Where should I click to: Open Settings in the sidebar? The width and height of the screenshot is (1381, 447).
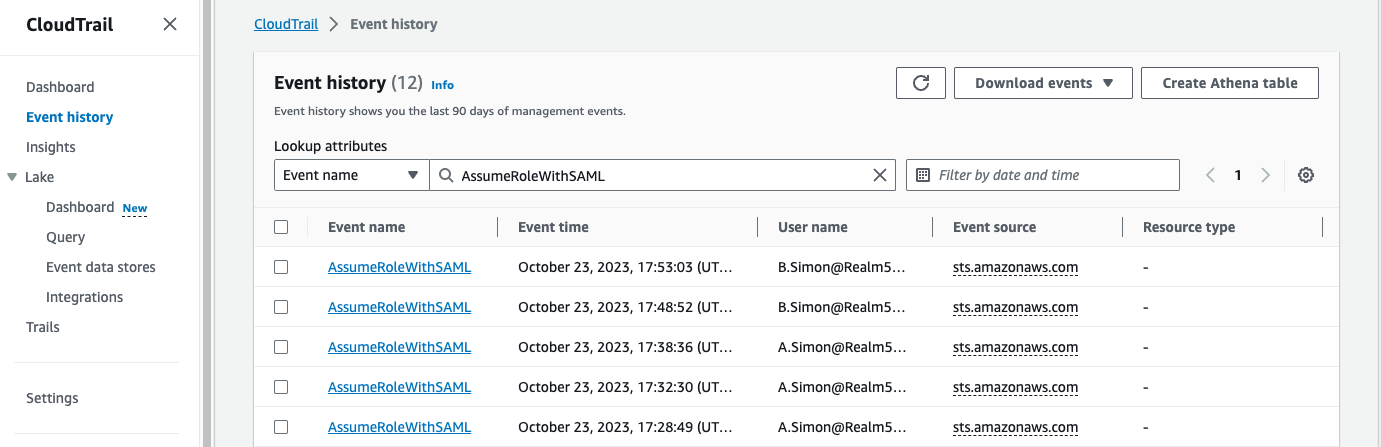(x=52, y=398)
